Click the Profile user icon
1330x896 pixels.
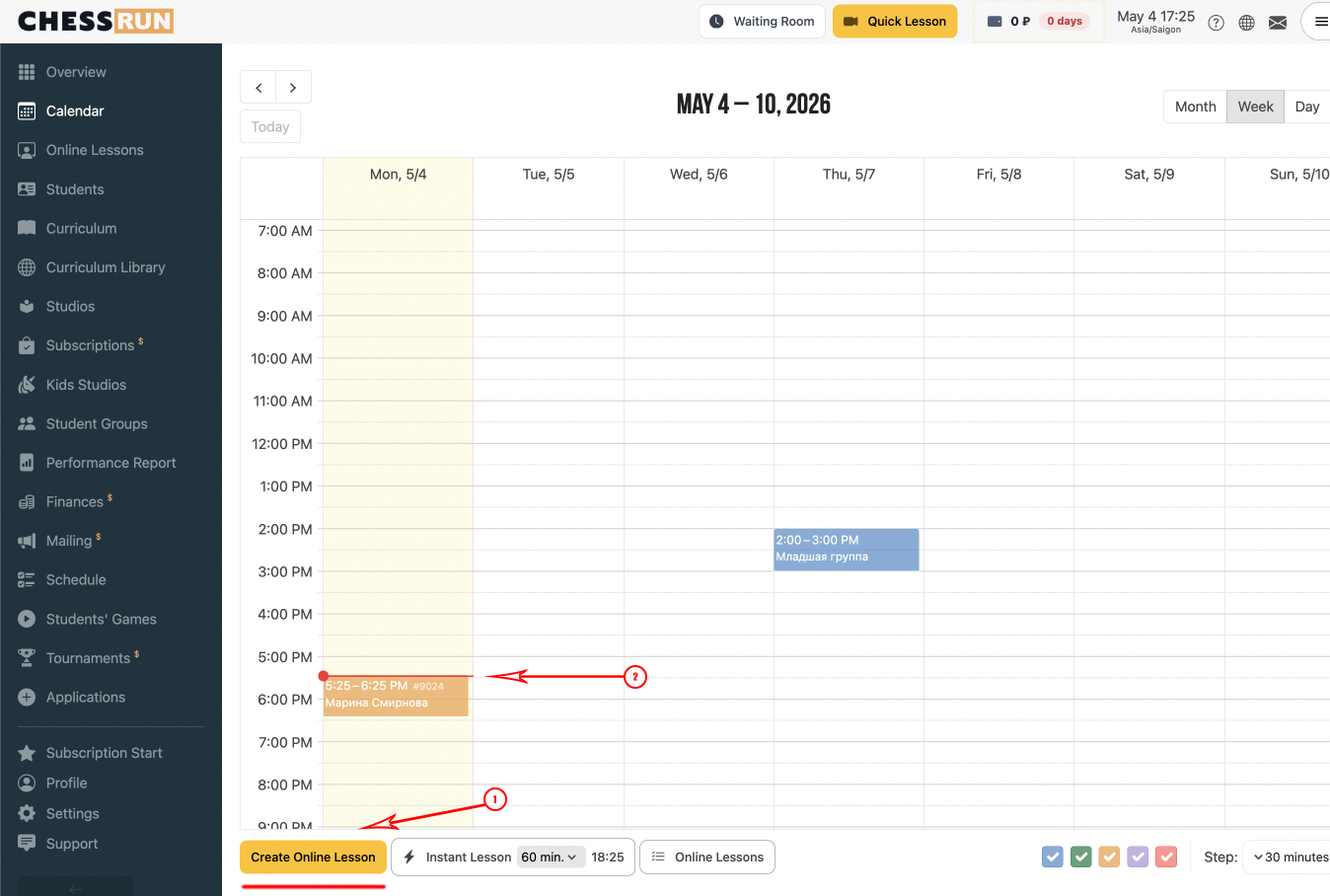coord(27,784)
